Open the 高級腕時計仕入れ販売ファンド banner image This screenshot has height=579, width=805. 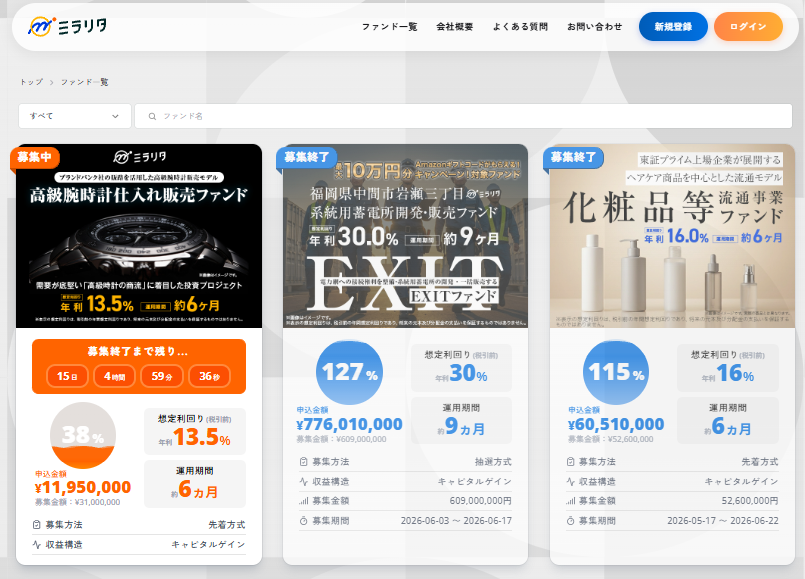pyautogui.click(x=139, y=236)
